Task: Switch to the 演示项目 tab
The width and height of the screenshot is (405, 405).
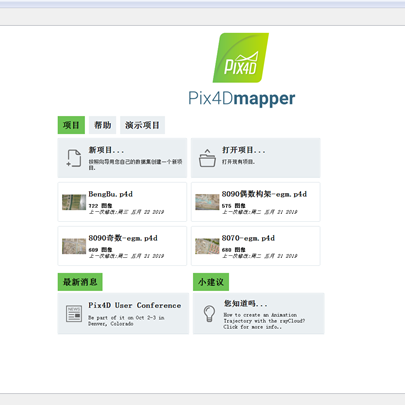Action: tap(142, 125)
